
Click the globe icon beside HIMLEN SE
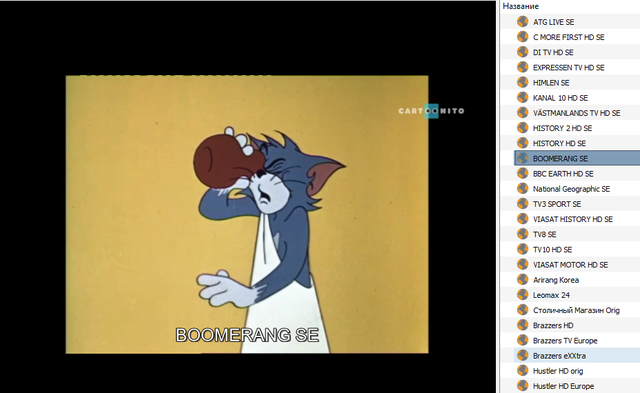[x=522, y=82]
